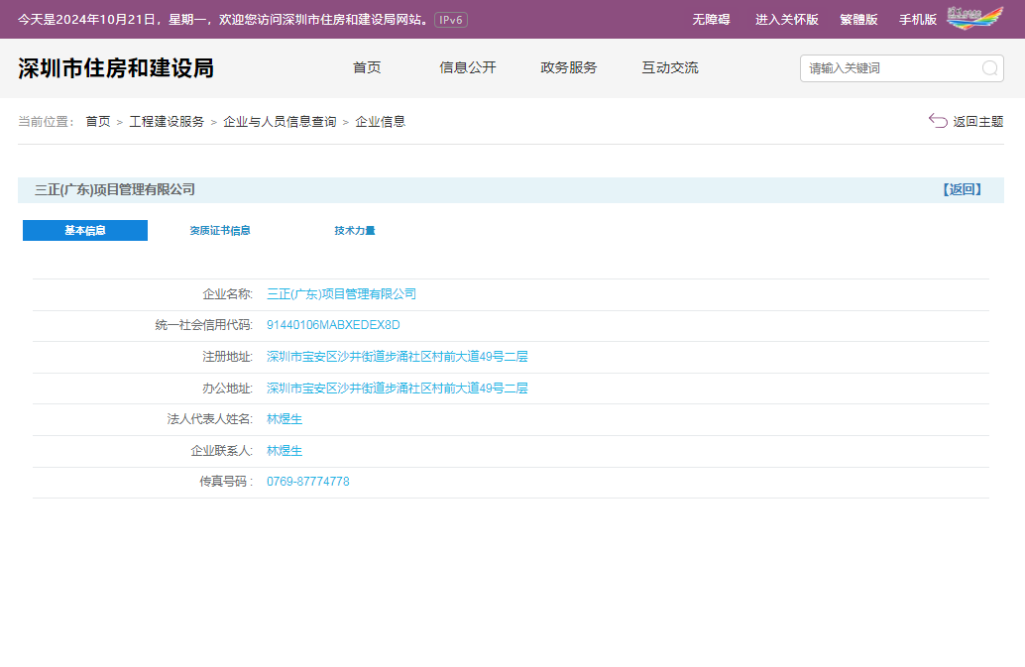Switch to the 技术力量 tab

point(354,230)
